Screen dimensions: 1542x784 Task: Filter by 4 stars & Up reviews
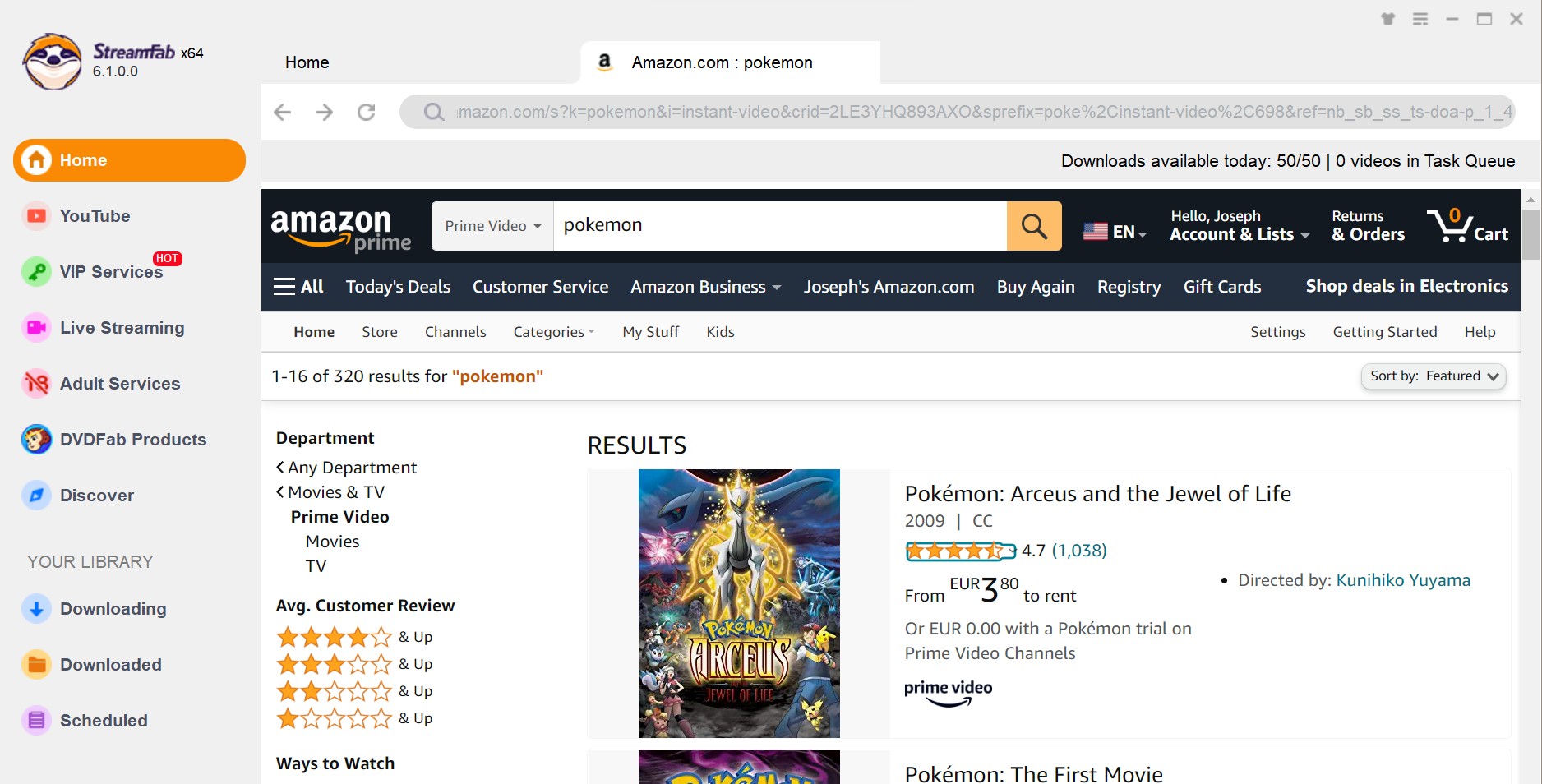[354, 637]
